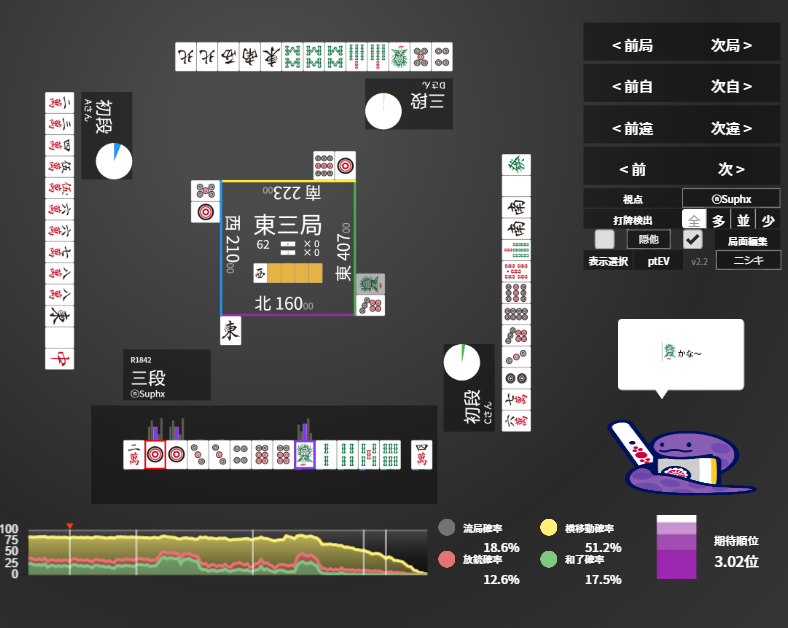Select the 多 detection level
The height and width of the screenshot is (628, 788).
[x=719, y=220]
